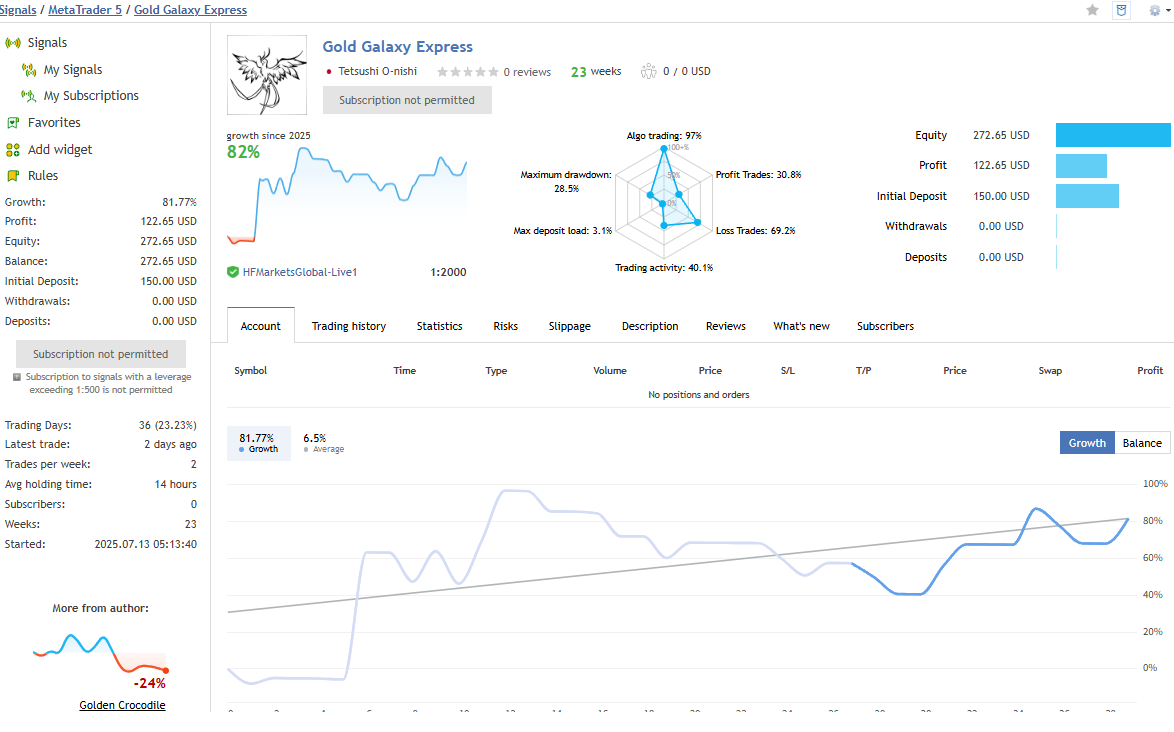Click the My Signals icon
Screen dimensions: 1174x732
click(29, 70)
